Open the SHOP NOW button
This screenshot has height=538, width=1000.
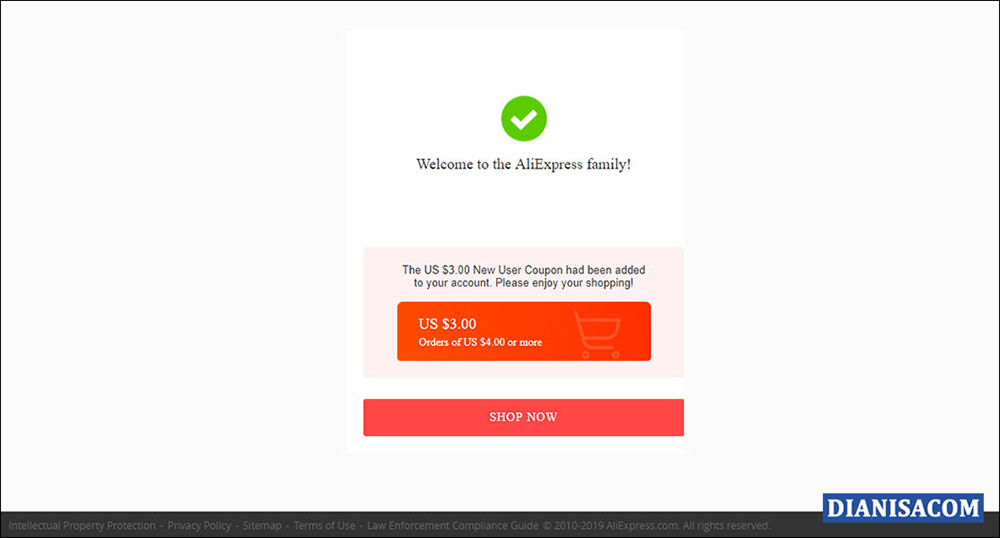(x=524, y=418)
